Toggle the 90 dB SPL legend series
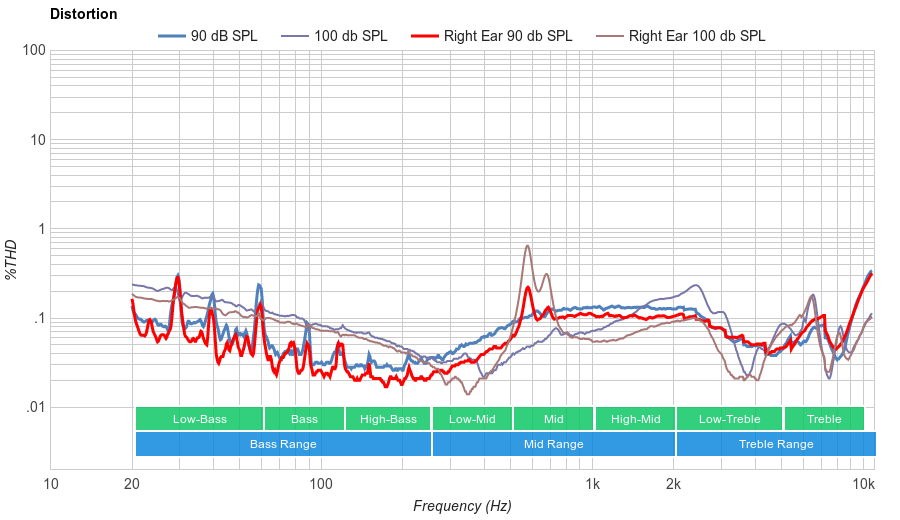The width and height of the screenshot is (900, 520). pyautogui.click(x=224, y=36)
